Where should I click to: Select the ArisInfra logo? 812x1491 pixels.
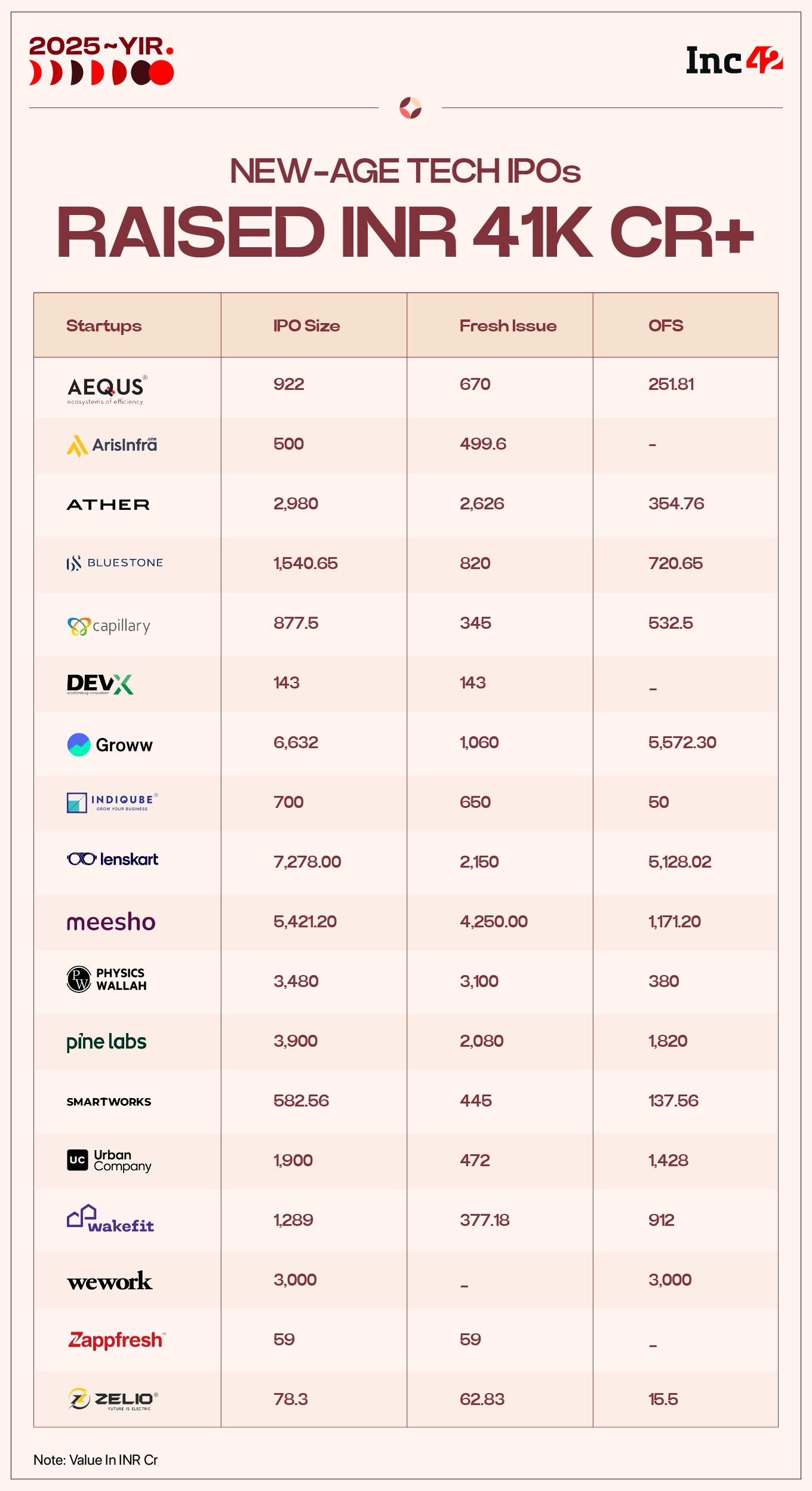point(112,445)
